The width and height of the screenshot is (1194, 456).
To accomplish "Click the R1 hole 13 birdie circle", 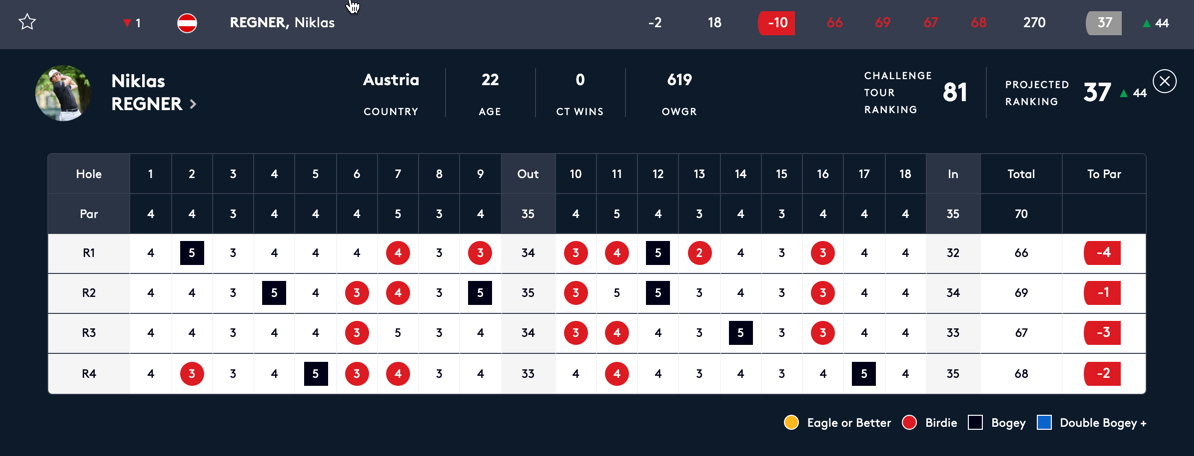I will [699, 253].
